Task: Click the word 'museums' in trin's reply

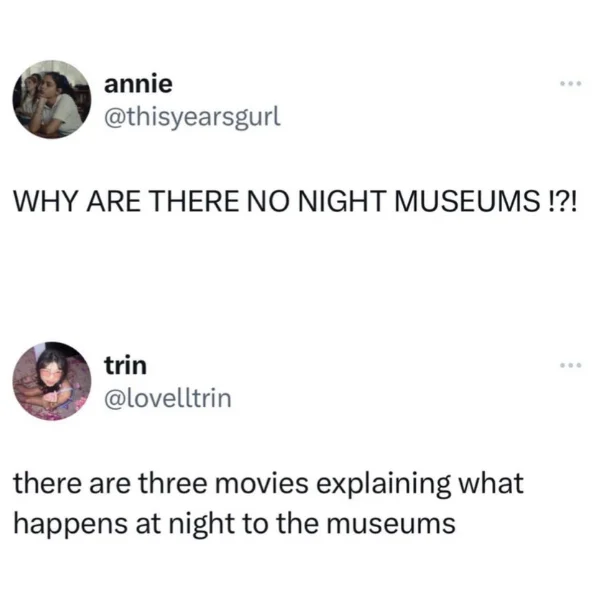Action: point(391,524)
